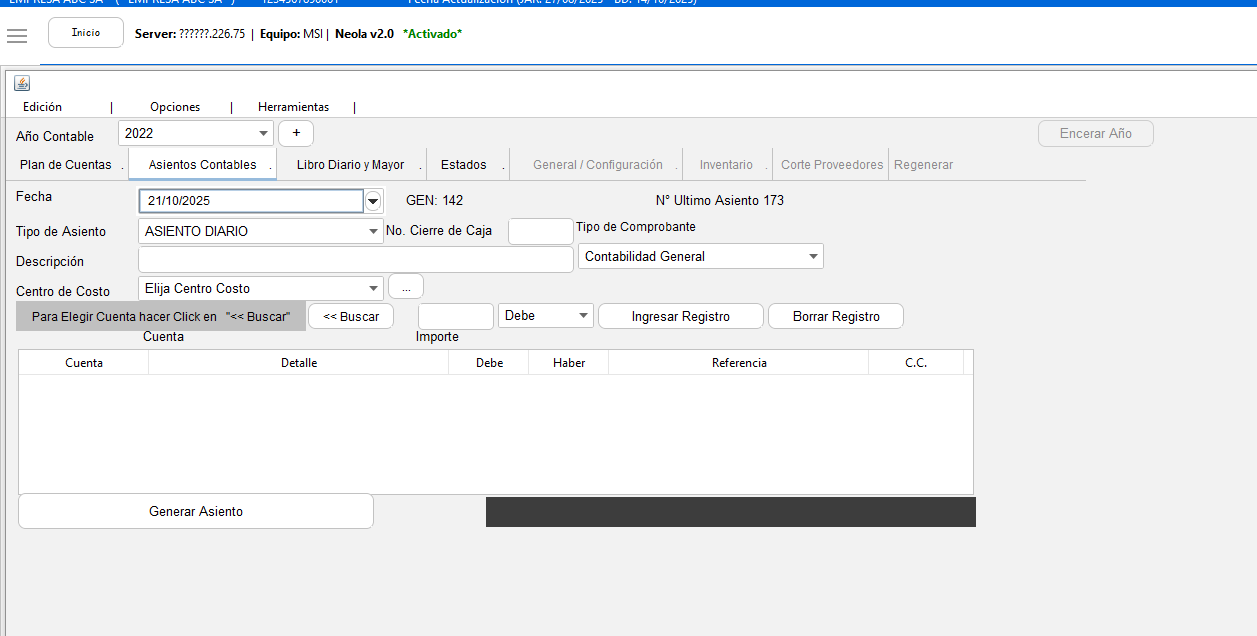Switch to the Plan de Cuentas tab
Viewport: 1257px width, 636px height.
tap(66, 165)
